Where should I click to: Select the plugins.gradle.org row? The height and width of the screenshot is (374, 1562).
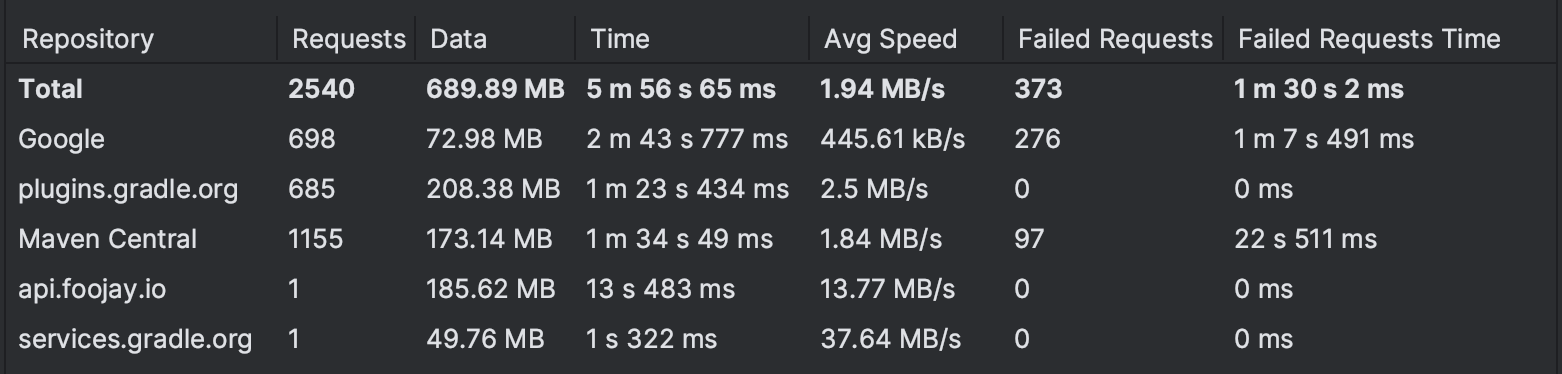coord(780,189)
